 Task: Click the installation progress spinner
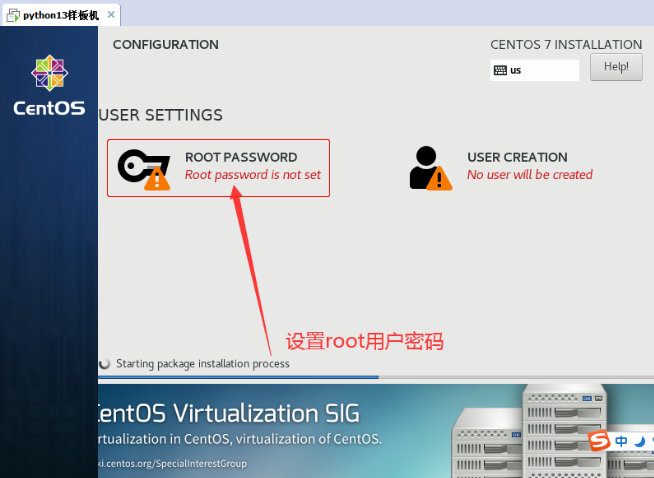coord(104,364)
